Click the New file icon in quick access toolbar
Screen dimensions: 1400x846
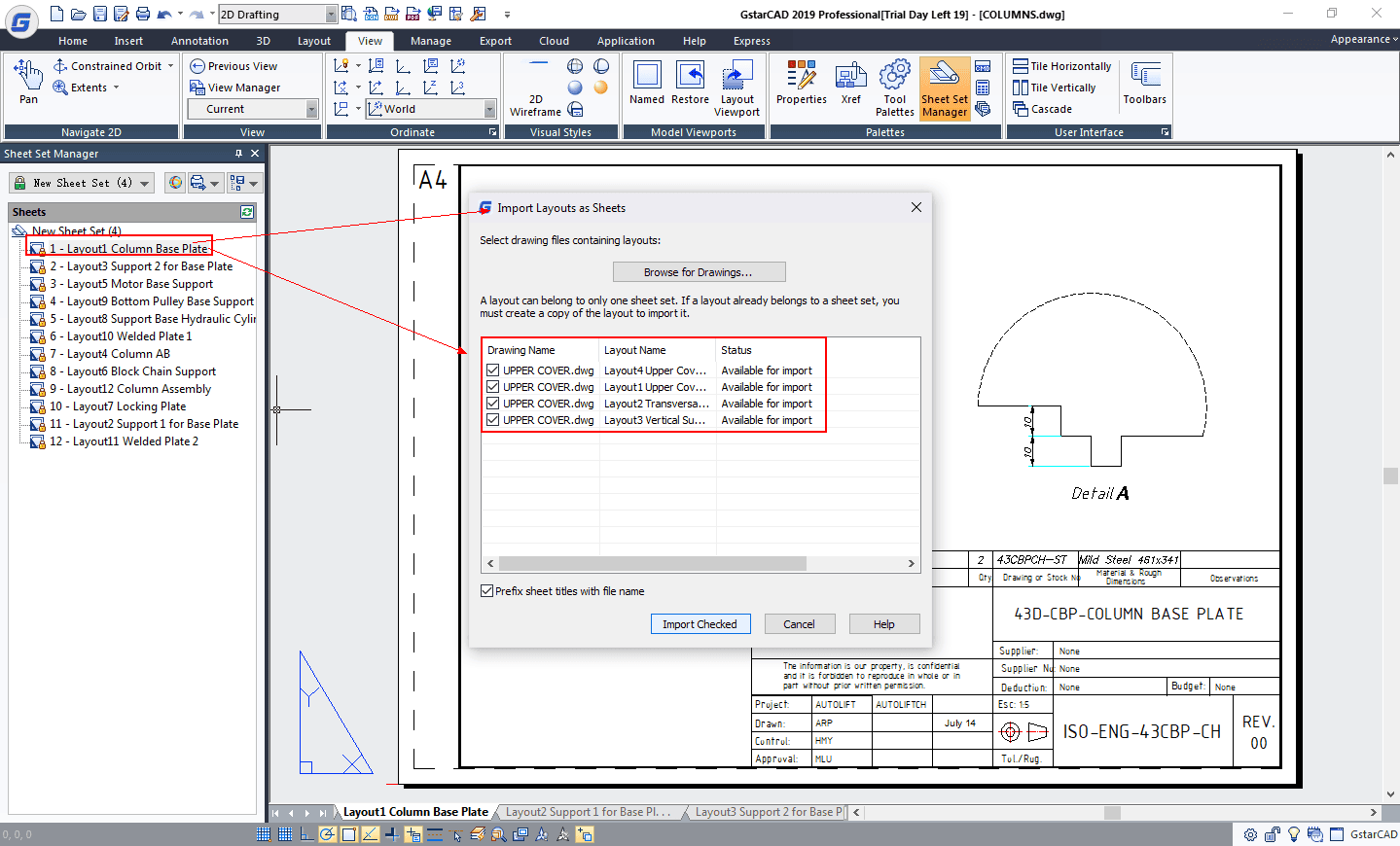point(56,14)
